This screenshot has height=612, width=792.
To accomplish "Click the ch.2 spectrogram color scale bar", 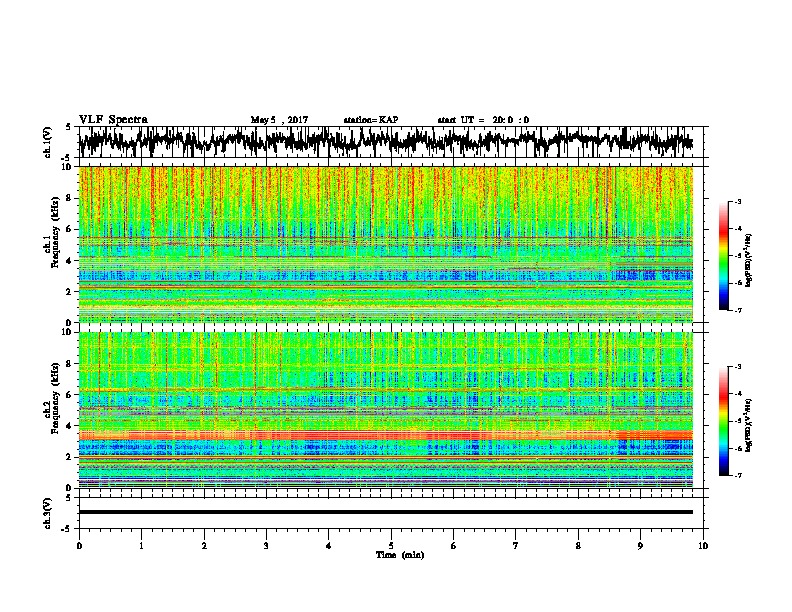I will (x=723, y=421).
